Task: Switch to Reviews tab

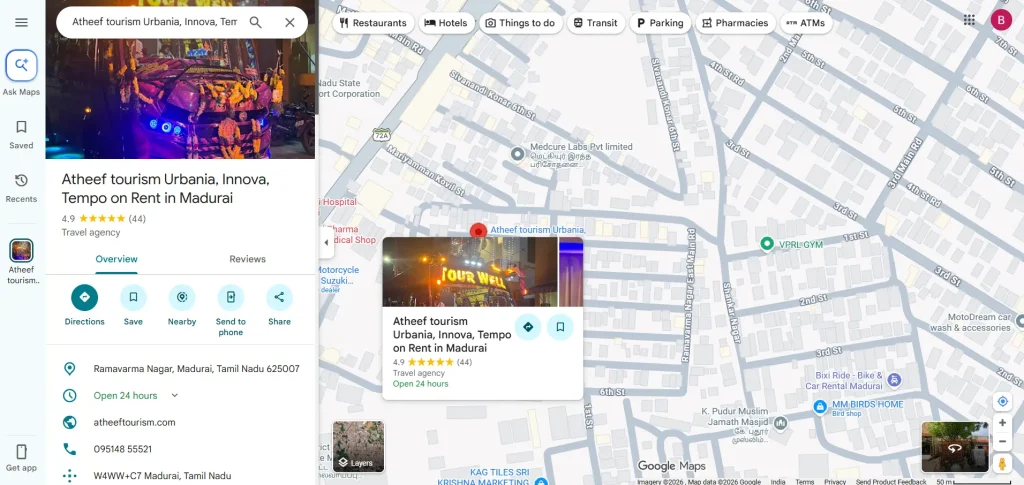Action: 248,259
